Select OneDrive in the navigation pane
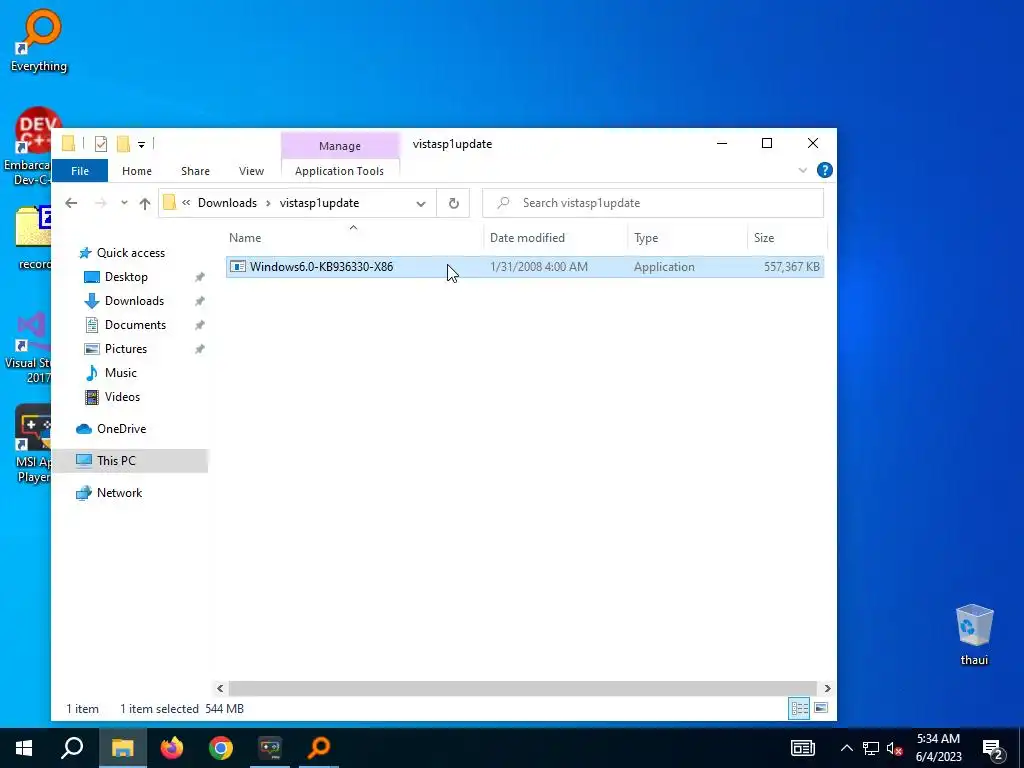The width and height of the screenshot is (1024, 768). click(x=121, y=429)
